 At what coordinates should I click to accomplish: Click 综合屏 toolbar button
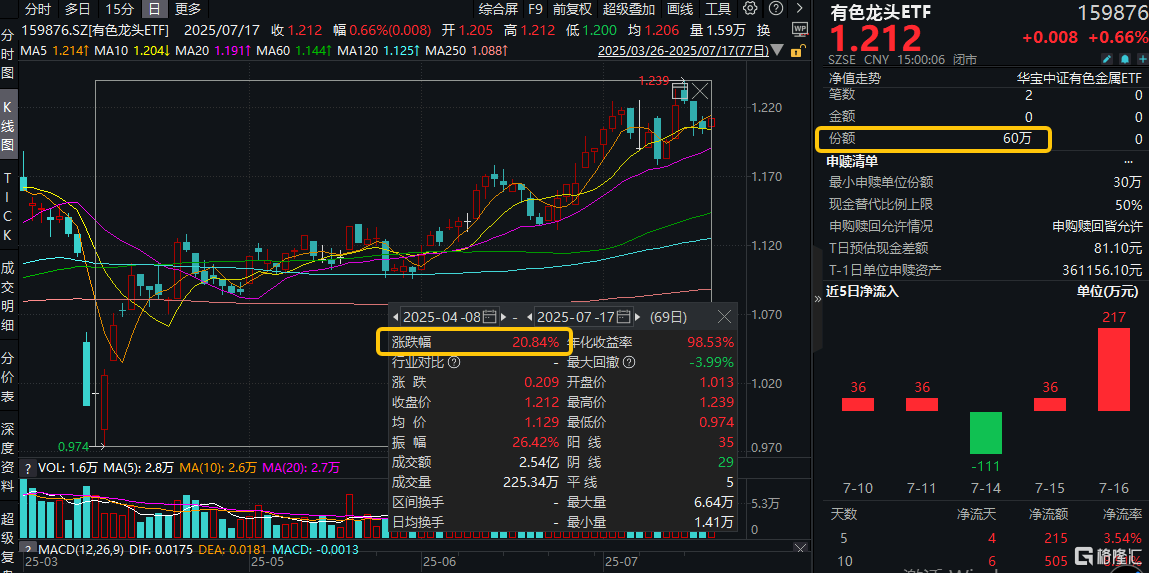[x=498, y=9]
